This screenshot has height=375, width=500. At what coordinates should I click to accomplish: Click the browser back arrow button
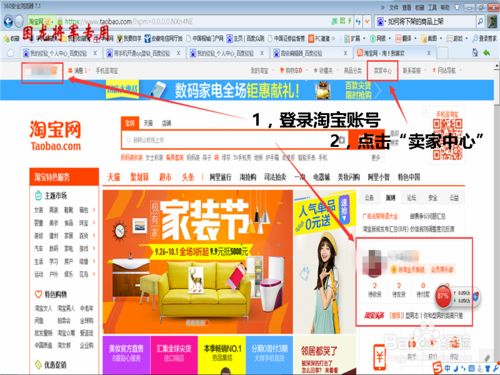(8, 22)
